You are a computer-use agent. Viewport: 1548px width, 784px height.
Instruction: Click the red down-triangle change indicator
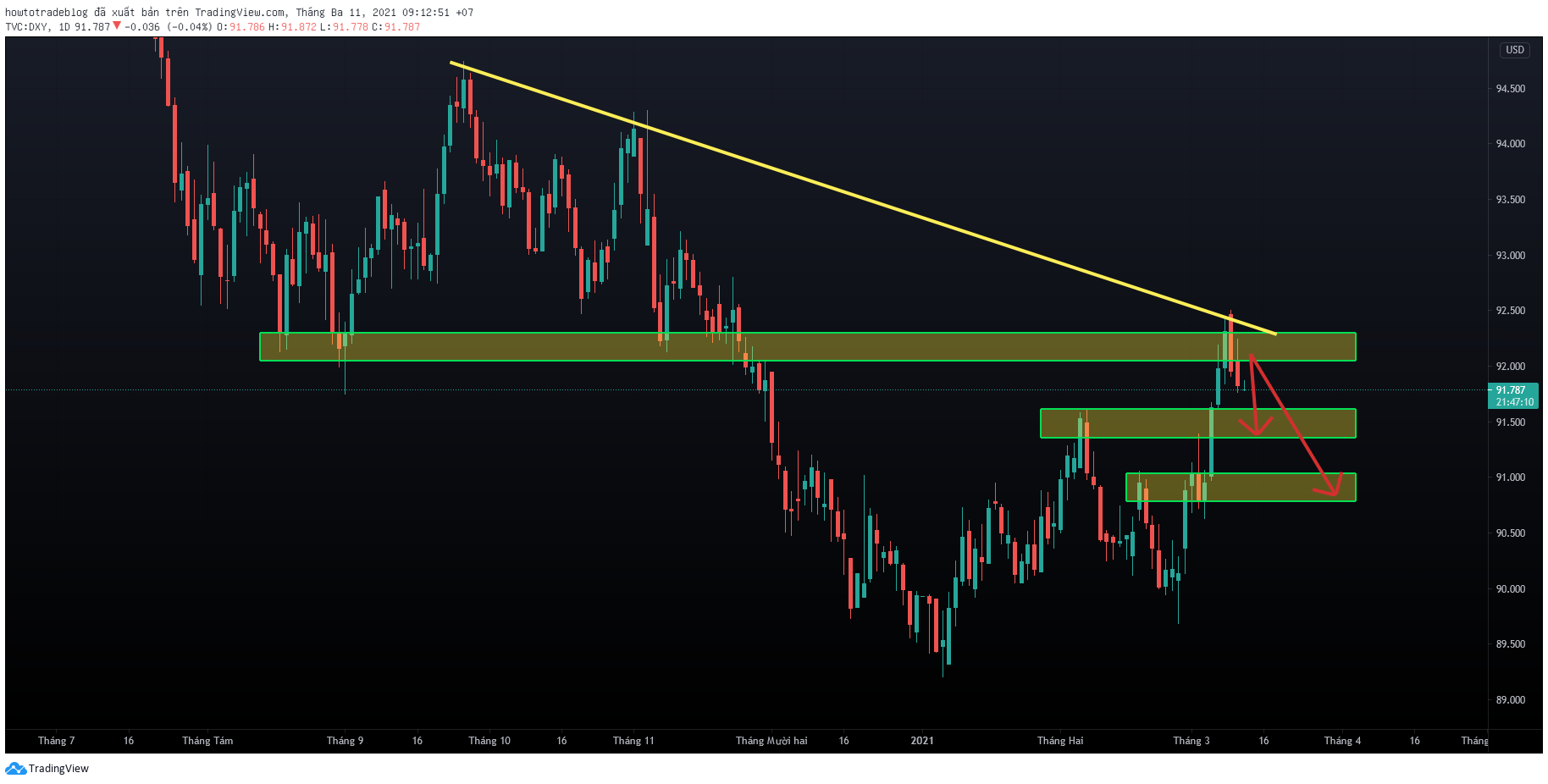(x=117, y=26)
